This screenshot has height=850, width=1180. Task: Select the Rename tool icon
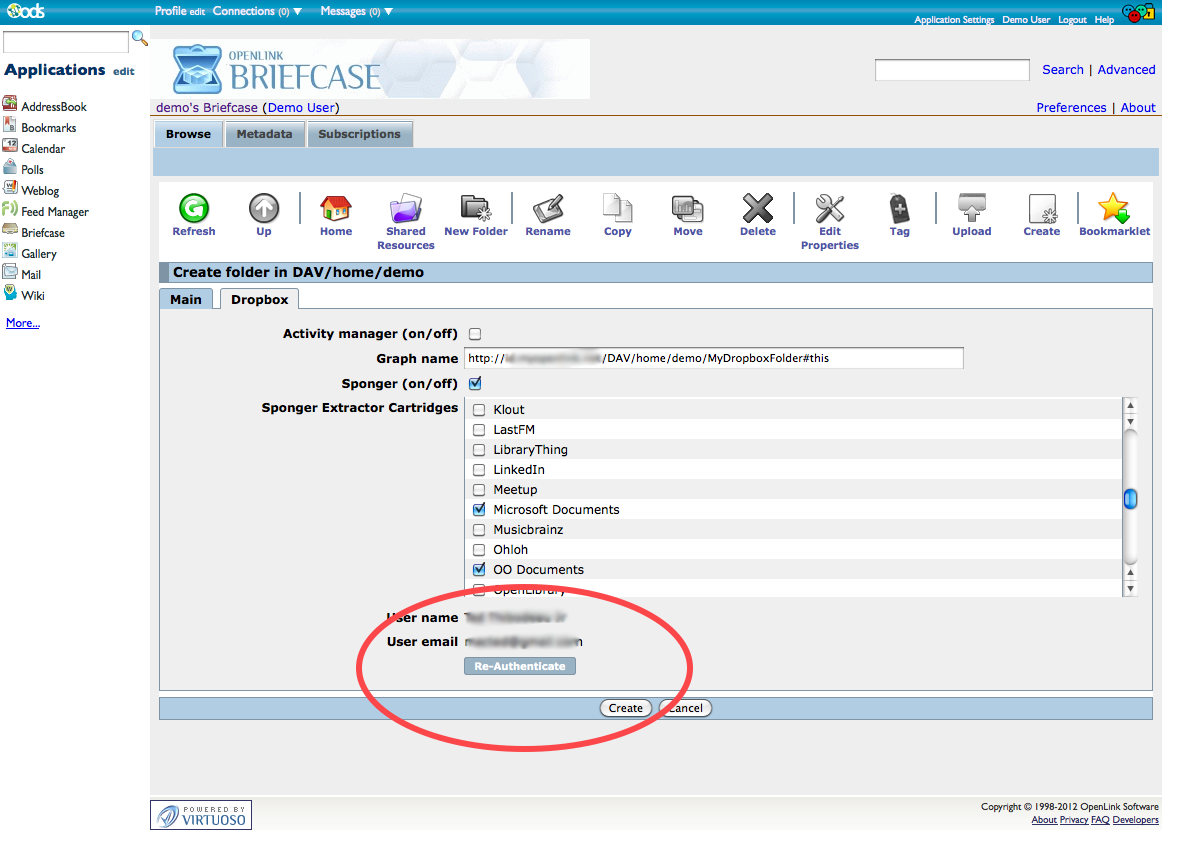[x=548, y=209]
